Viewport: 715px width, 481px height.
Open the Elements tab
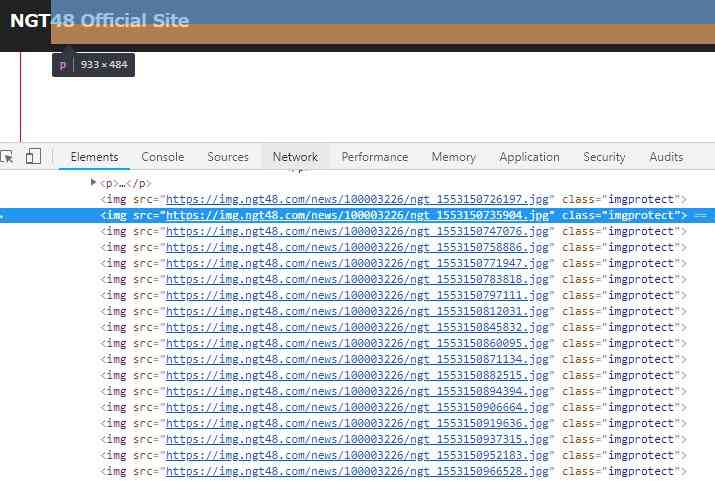[x=94, y=157]
